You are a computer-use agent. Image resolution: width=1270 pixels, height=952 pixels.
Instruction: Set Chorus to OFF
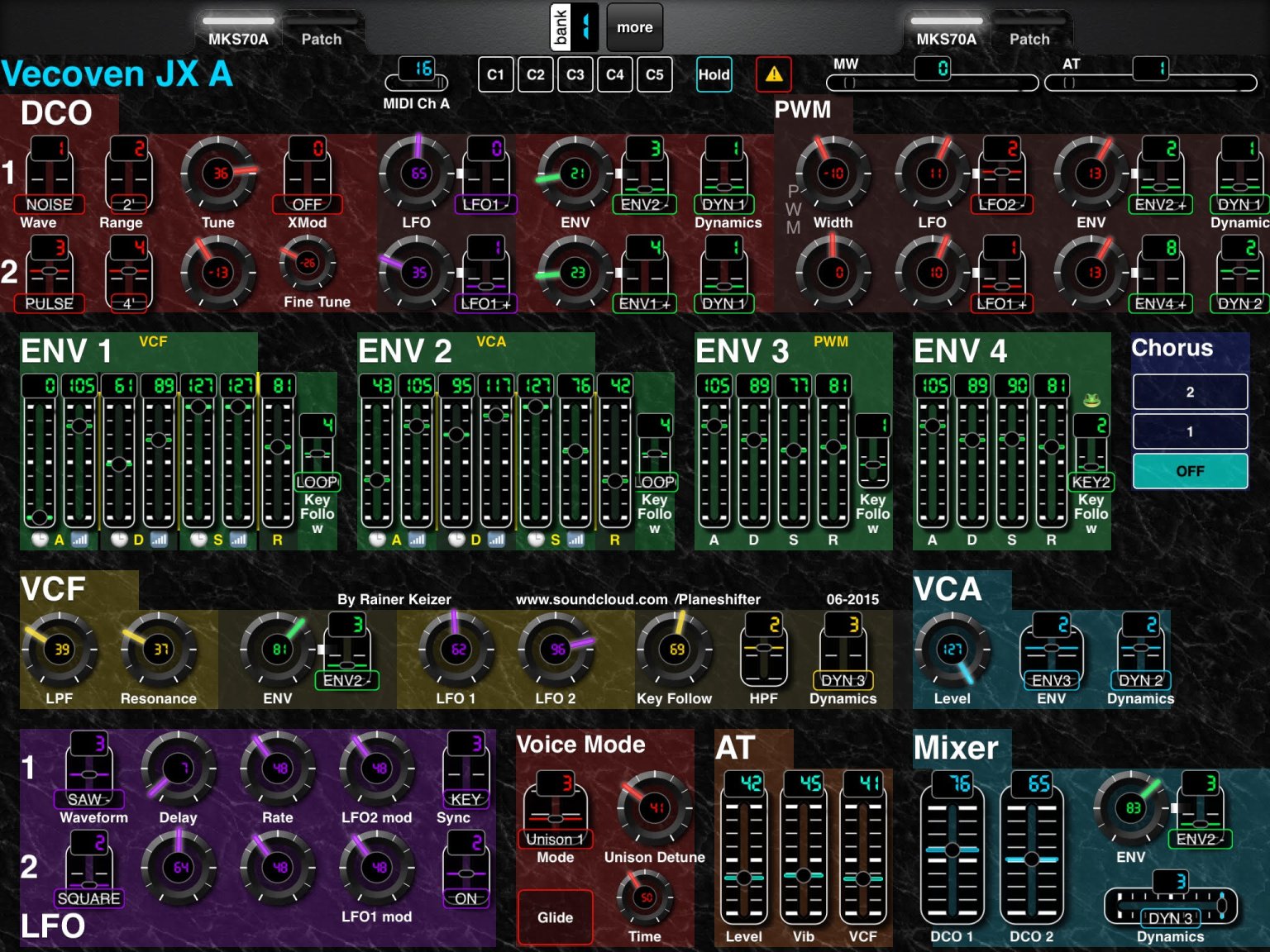tap(1190, 471)
